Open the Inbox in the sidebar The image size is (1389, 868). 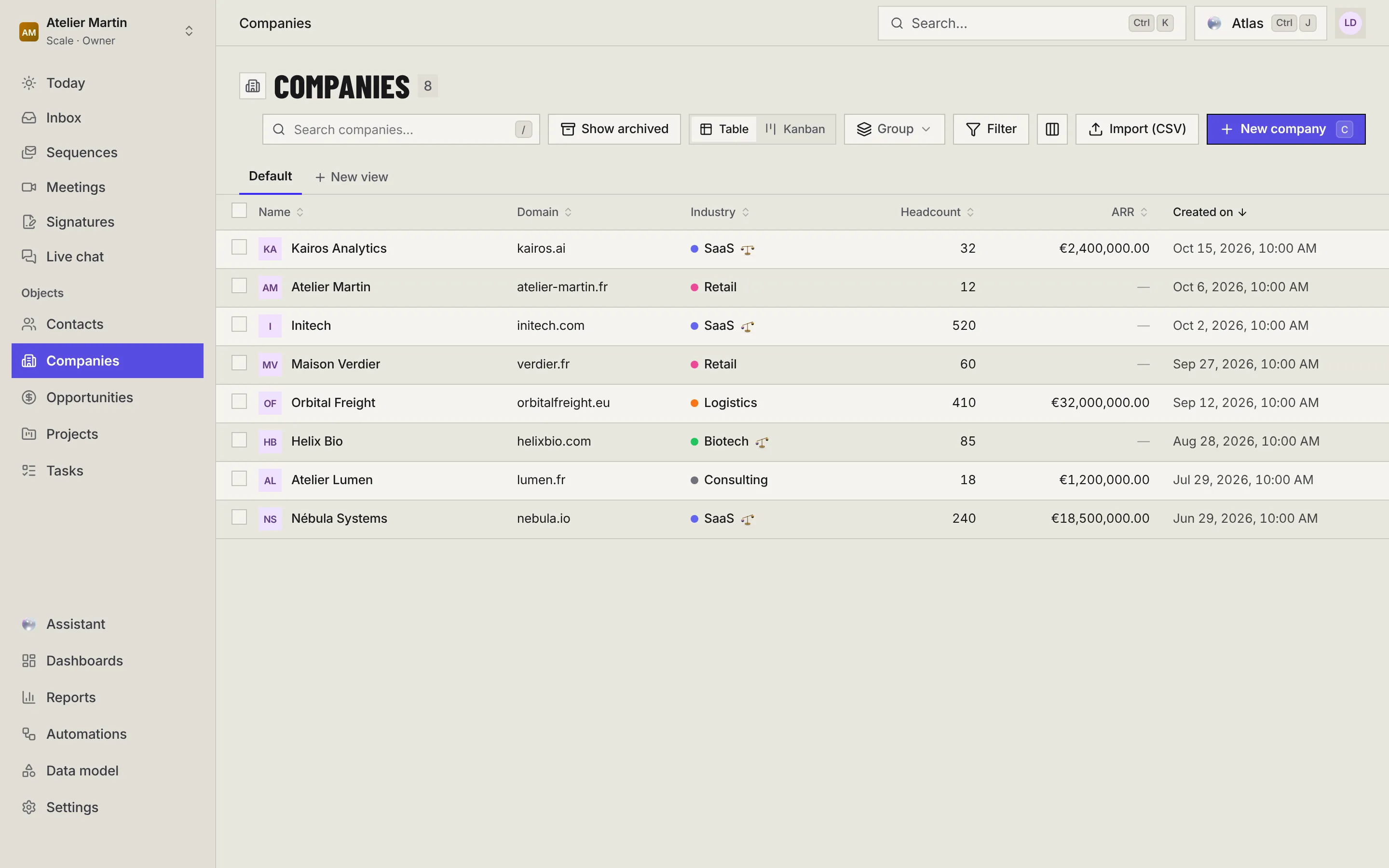pos(108,118)
